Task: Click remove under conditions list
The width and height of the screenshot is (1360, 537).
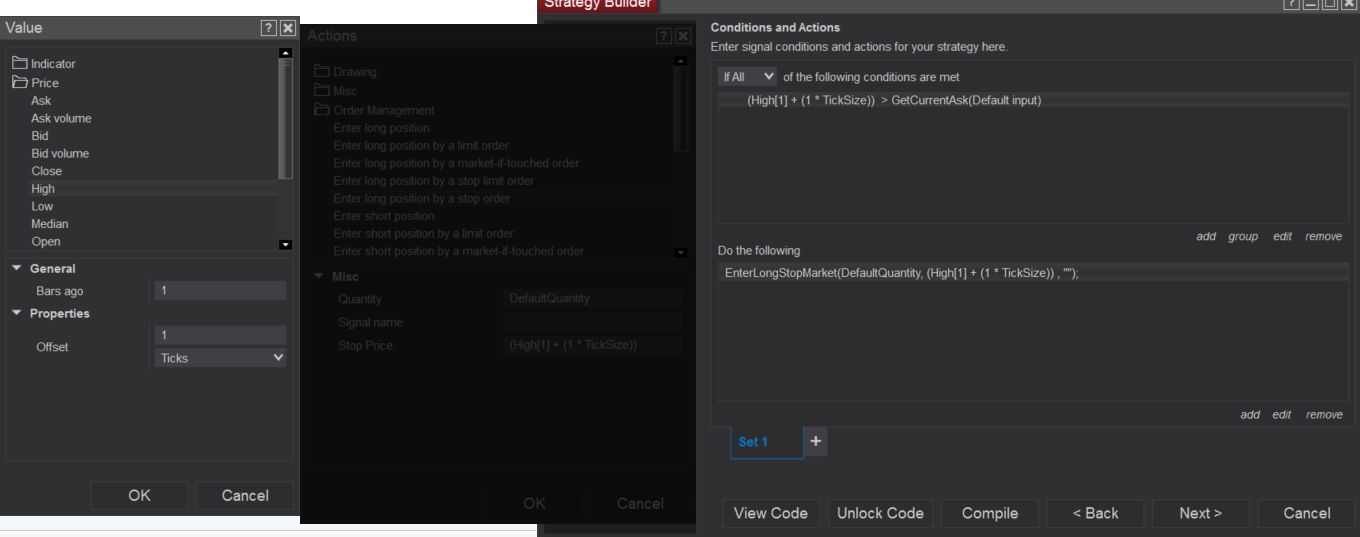Action: click(x=1324, y=237)
